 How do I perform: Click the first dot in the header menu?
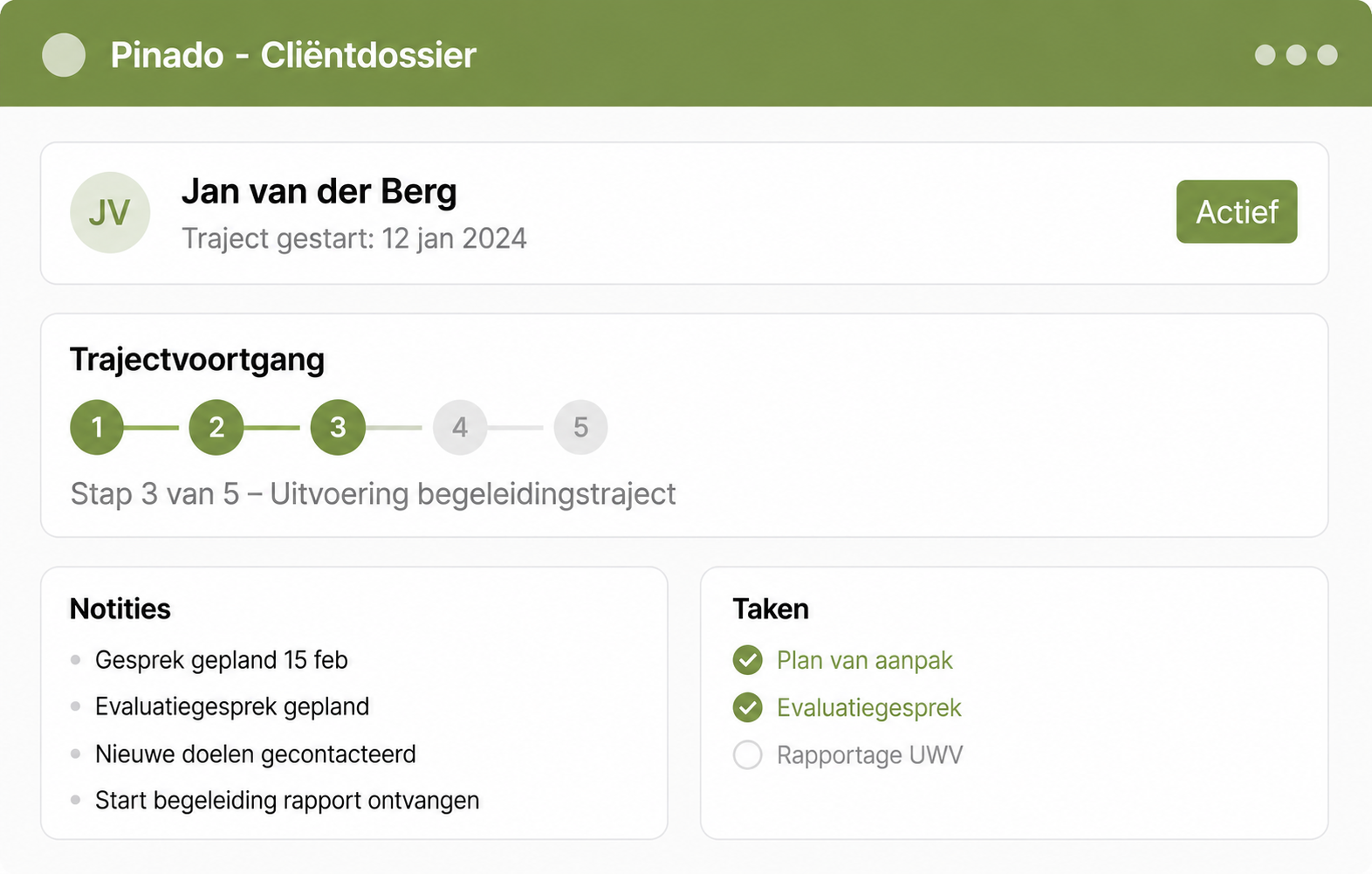tap(1265, 55)
